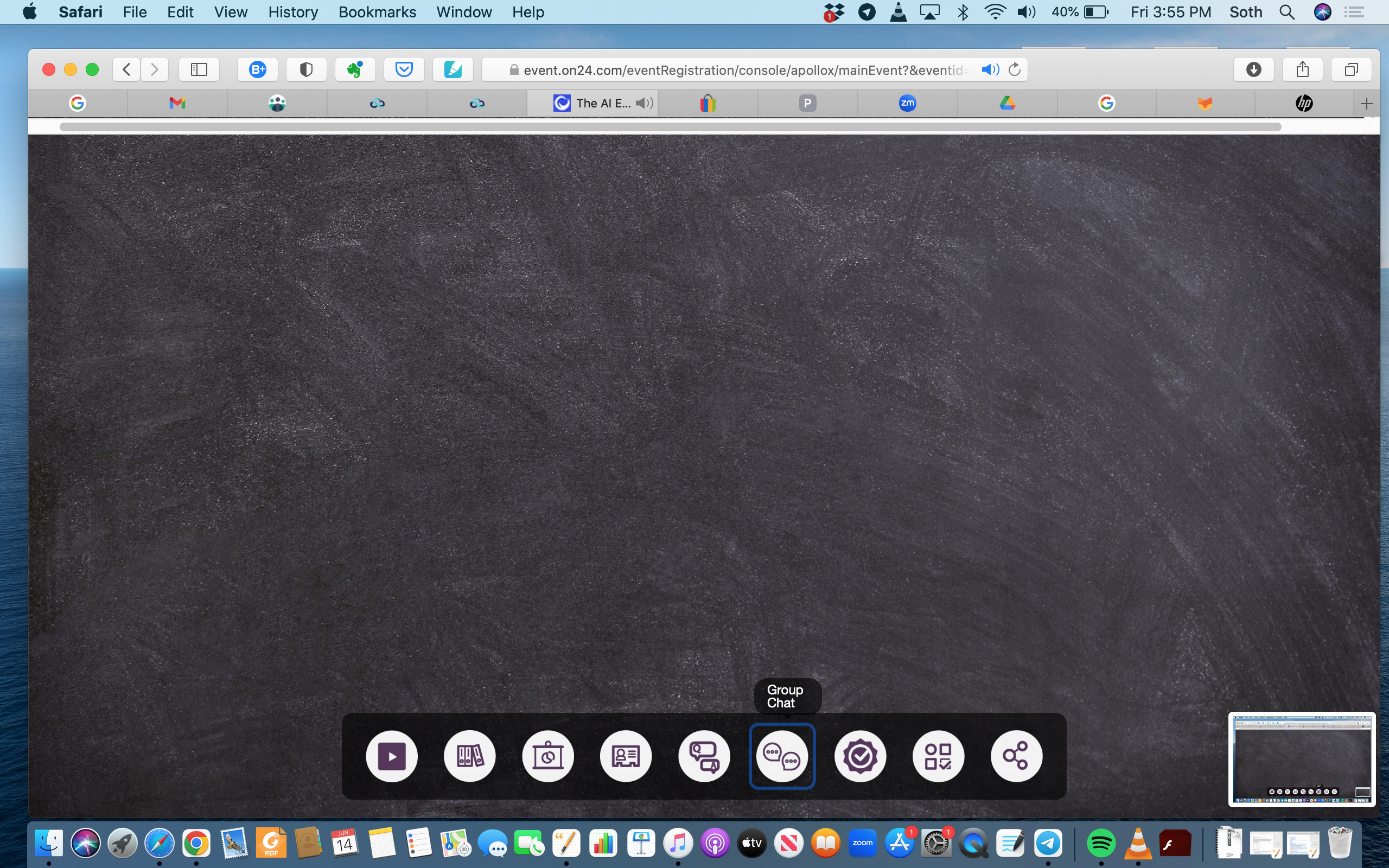The image size is (1389, 868).
Task: Toggle the Safari sidebar
Action: click(199, 69)
